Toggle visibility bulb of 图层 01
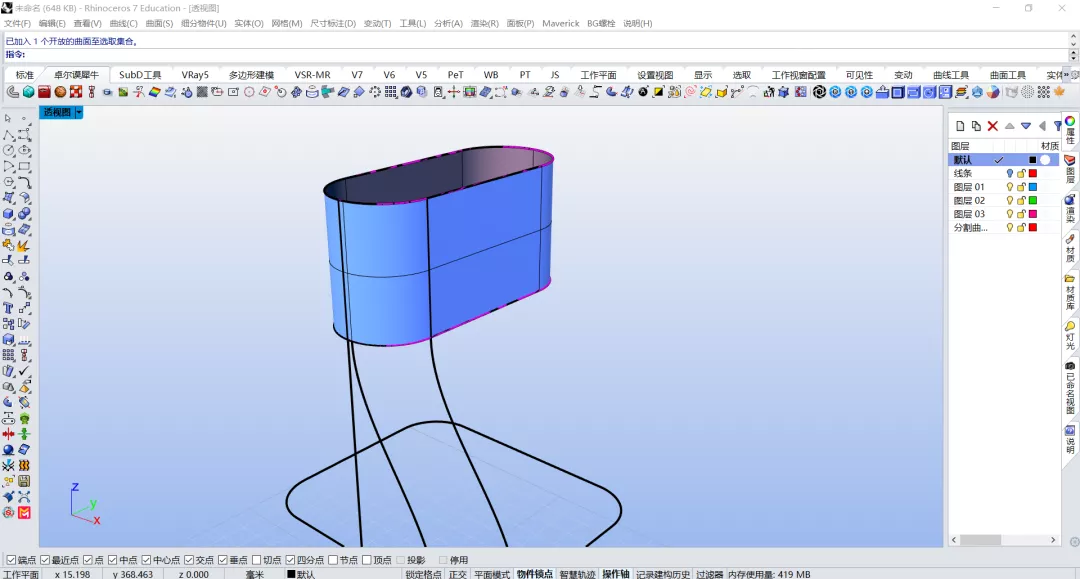Screen dimensions: 1080x579 [x=1010, y=187]
